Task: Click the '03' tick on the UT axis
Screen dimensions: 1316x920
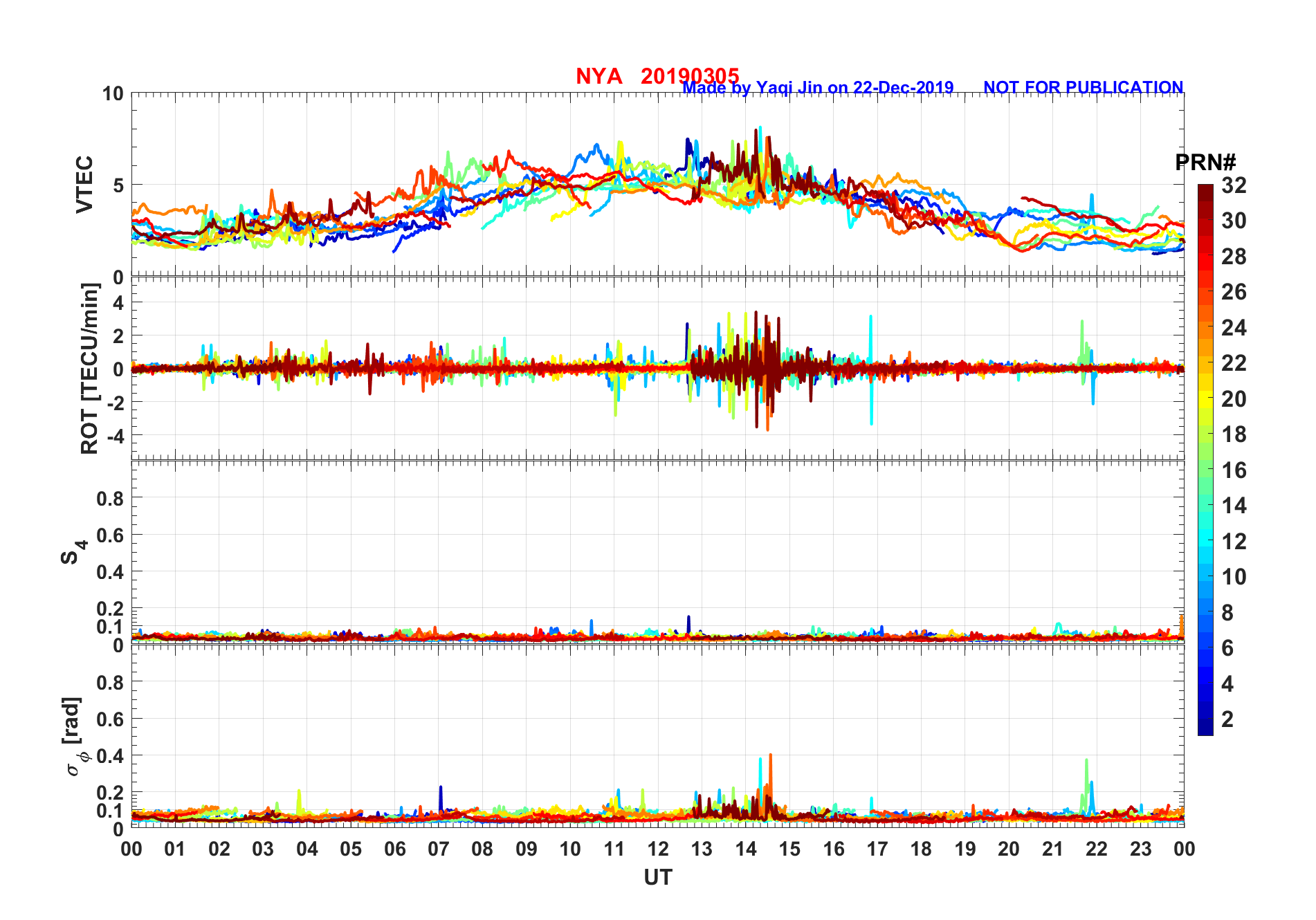Action: tap(263, 849)
